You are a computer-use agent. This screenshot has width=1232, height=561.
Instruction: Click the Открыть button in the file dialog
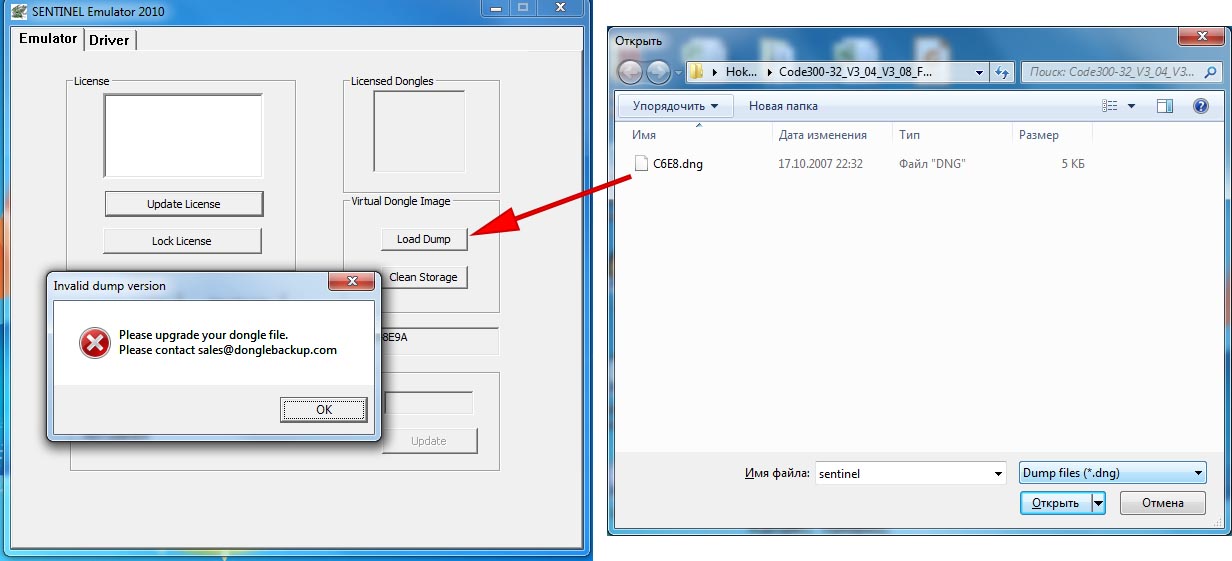1056,503
